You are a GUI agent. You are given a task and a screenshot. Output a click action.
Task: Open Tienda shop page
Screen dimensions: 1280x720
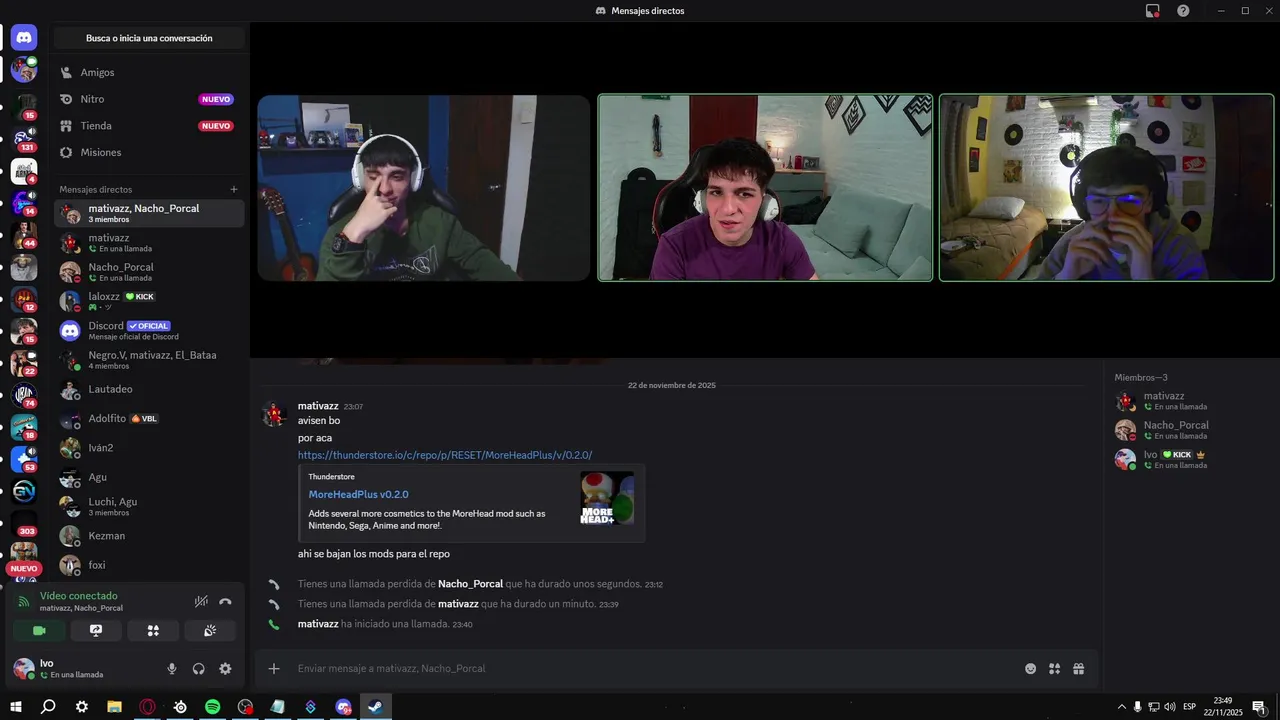(149, 126)
